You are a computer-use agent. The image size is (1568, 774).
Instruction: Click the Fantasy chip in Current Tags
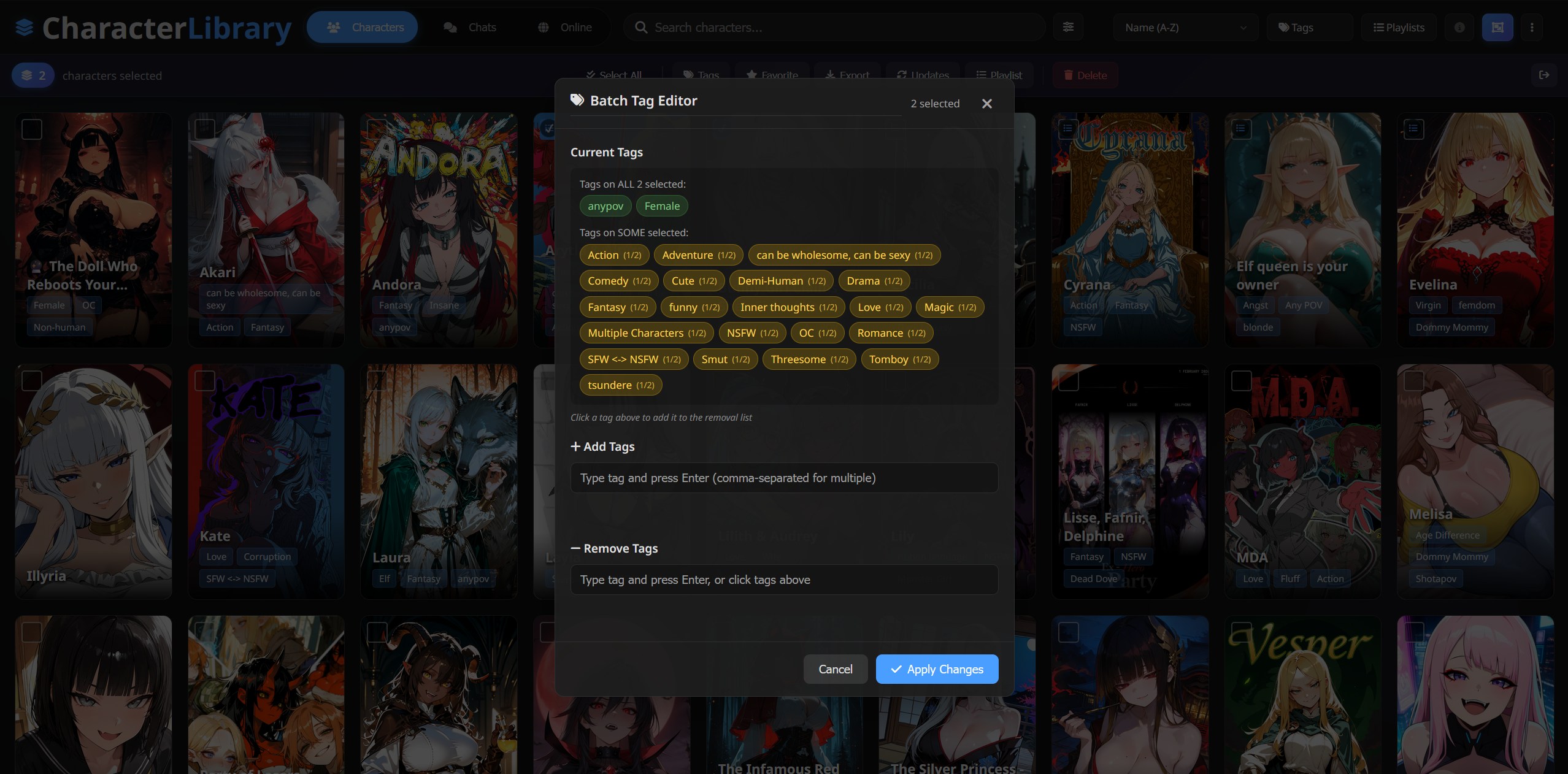point(618,307)
